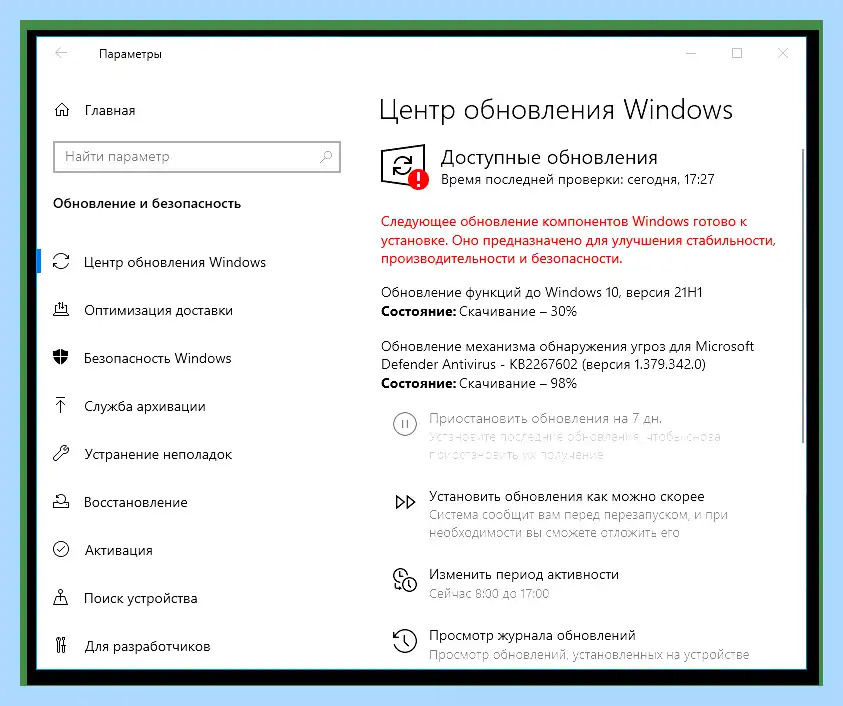
Task: Open Оптимизация доставки section
Action: click(x=158, y=310)
